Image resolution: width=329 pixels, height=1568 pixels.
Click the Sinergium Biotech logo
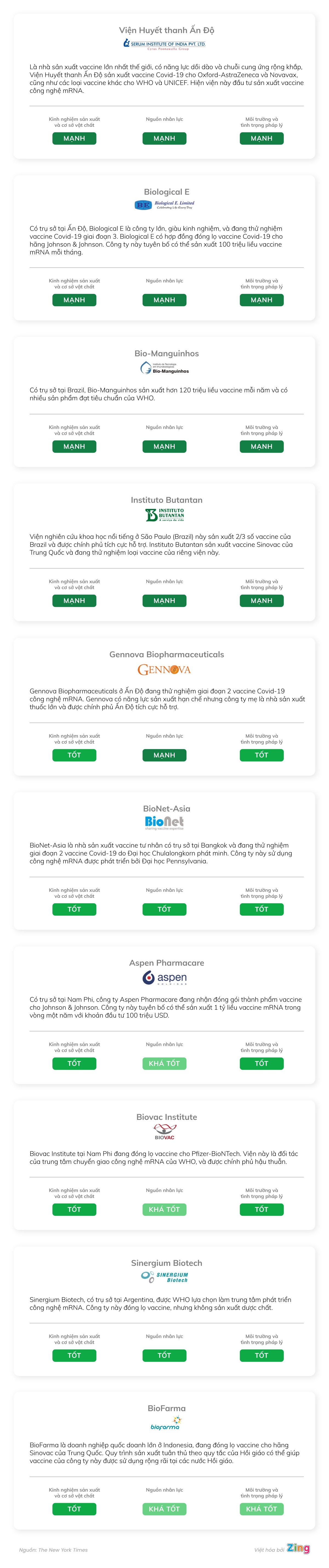point(164,1277)
